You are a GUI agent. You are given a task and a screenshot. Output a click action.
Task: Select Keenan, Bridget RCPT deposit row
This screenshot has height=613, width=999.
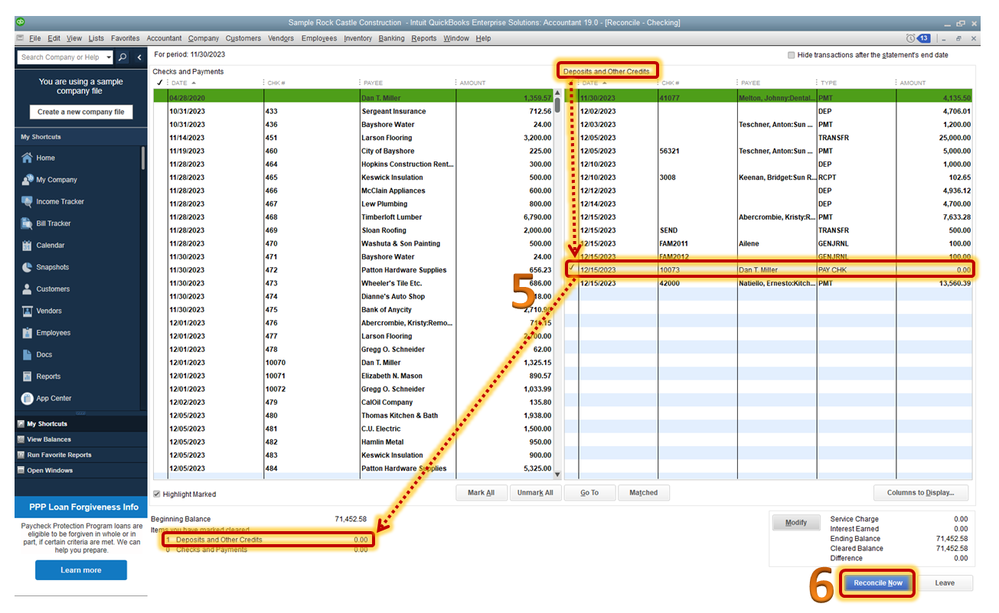point(769,177)
